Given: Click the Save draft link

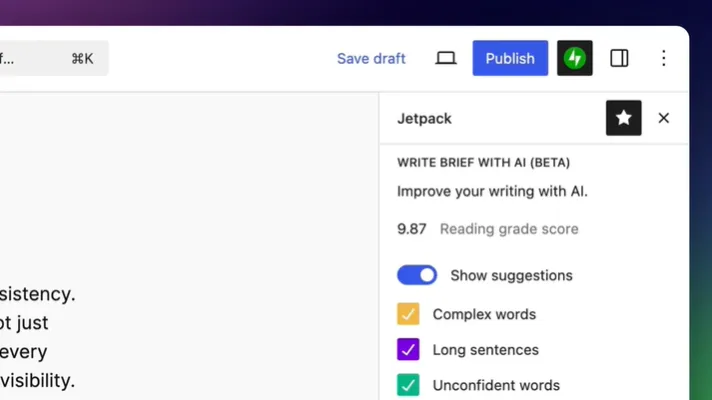Looking at the screenshot, I should [x=371, y=58].
